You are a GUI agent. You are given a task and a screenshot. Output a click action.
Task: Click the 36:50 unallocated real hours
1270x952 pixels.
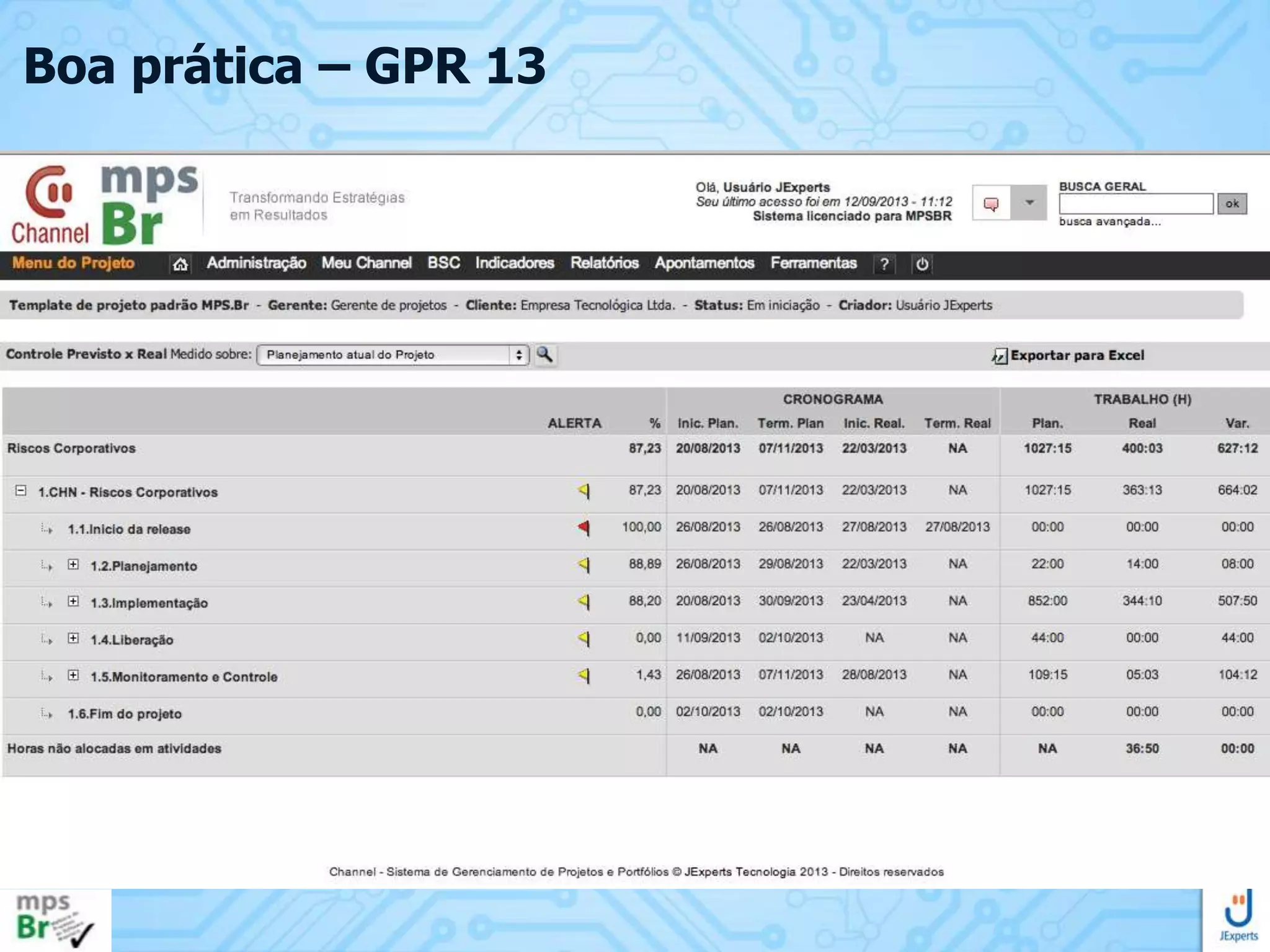pyautogui.click(x=1142, y=748)
